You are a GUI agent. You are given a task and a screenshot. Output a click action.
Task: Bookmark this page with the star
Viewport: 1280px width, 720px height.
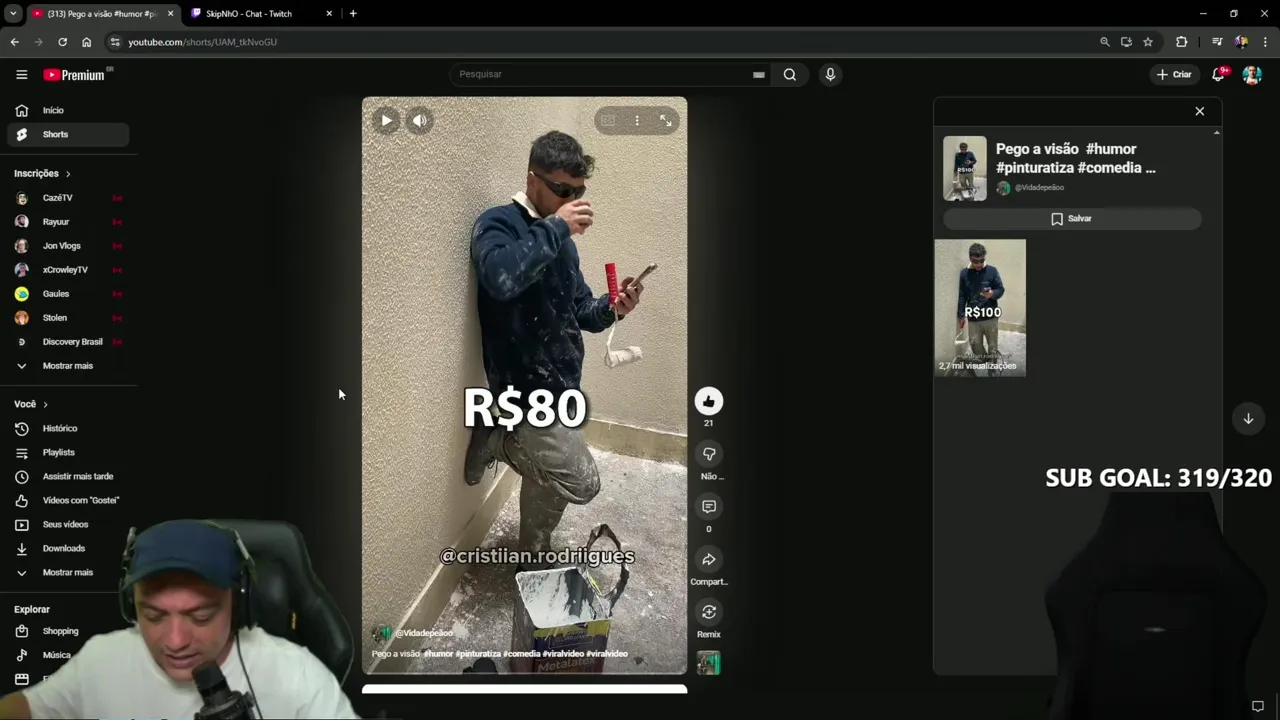[1148, 42]
